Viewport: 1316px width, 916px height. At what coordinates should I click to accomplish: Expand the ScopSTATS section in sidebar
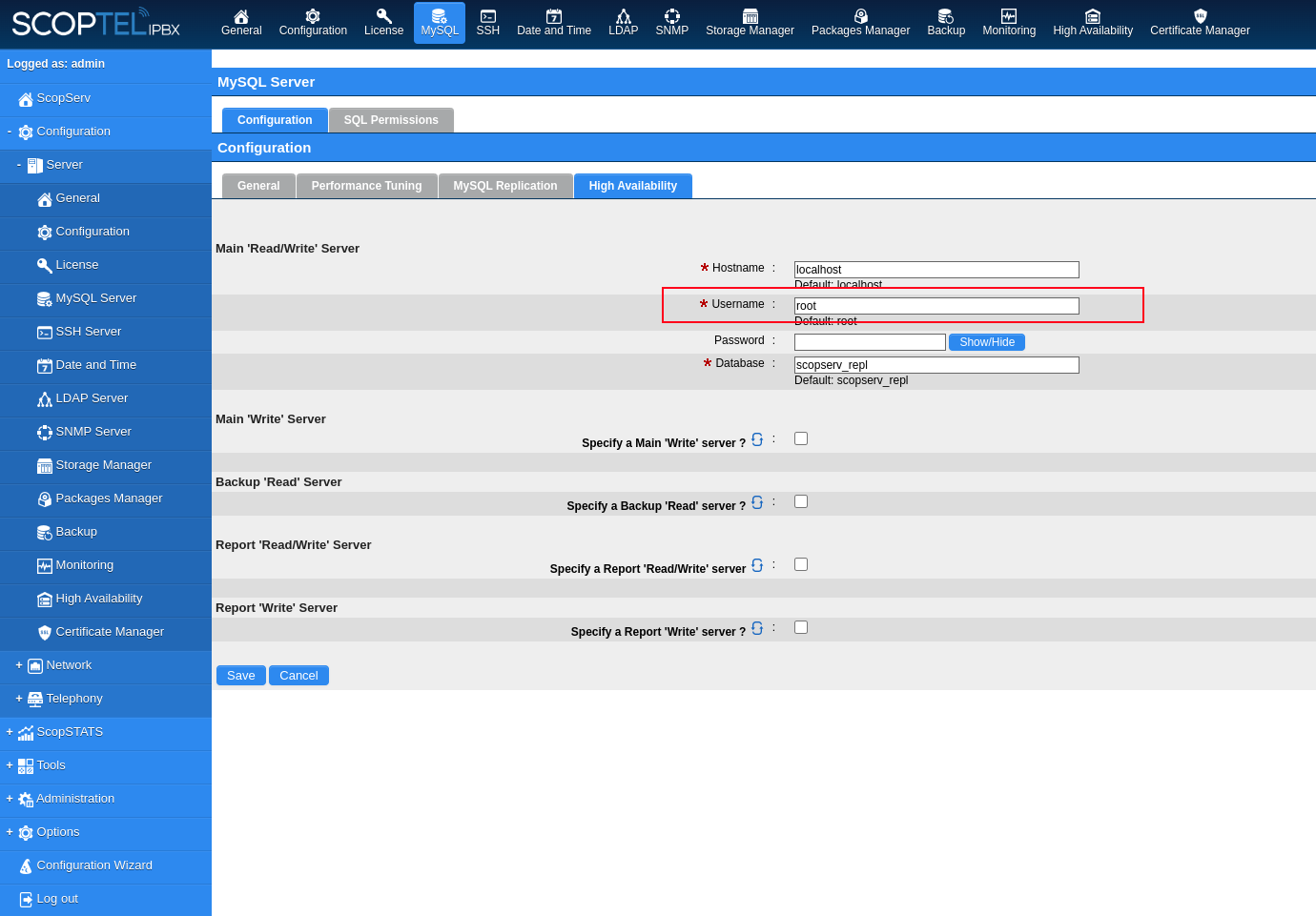[10, 732]
